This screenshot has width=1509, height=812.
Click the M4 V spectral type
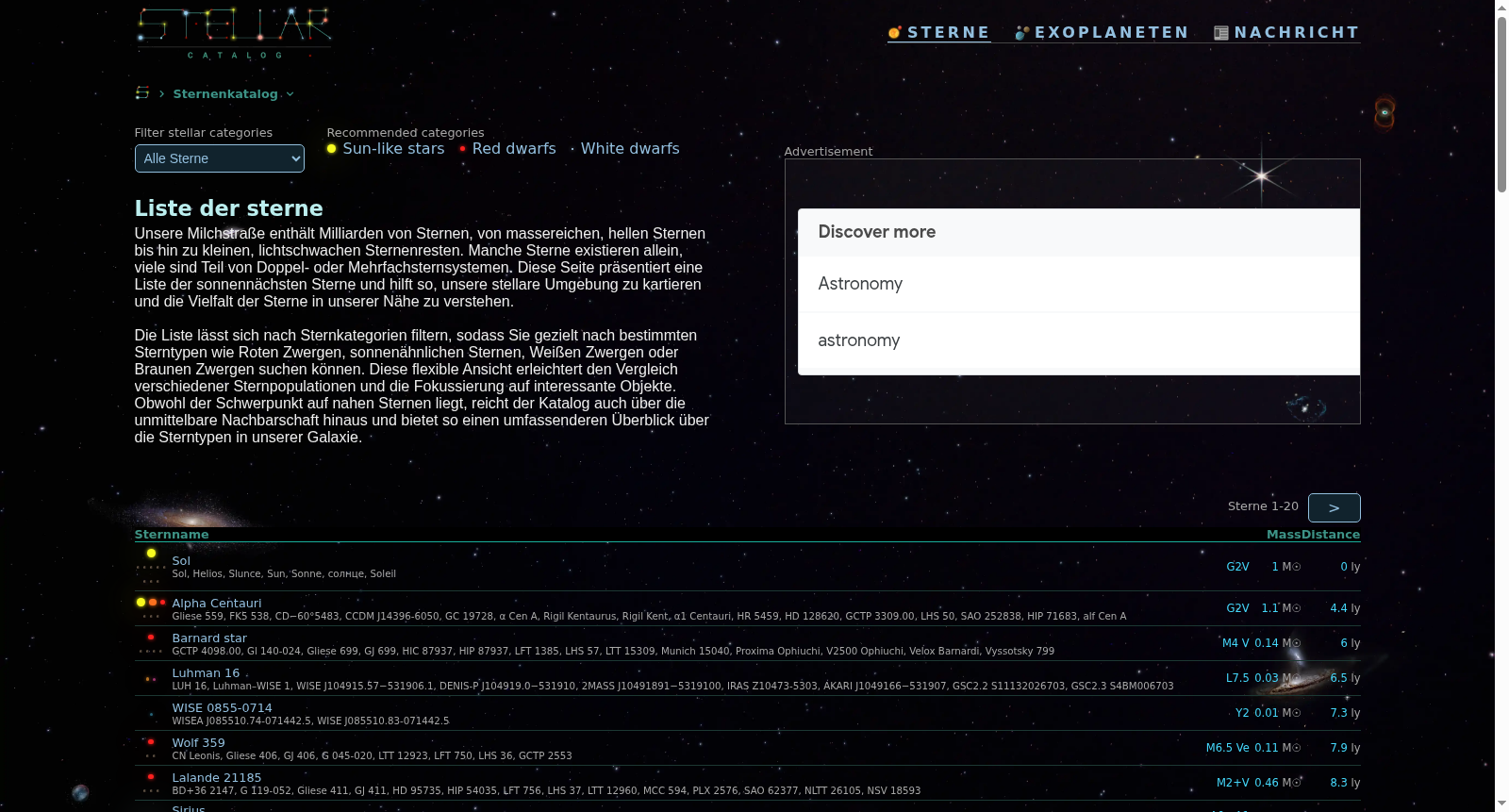[x=1235, y=643]
